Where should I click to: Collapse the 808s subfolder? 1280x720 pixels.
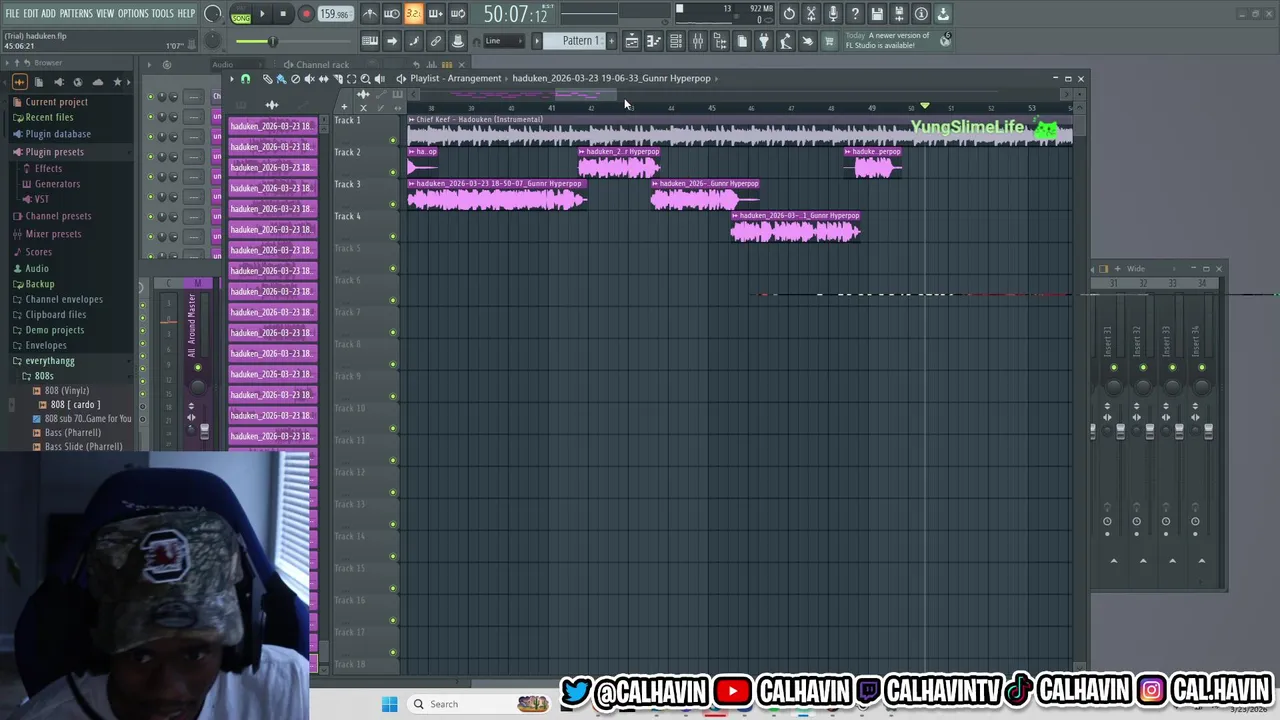pos(44,376)
